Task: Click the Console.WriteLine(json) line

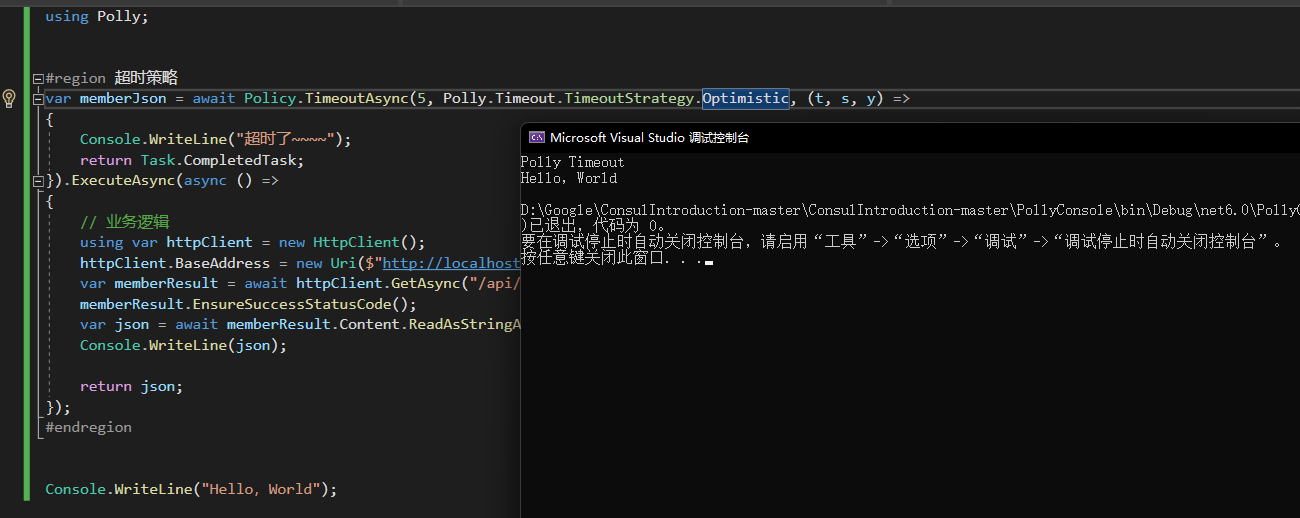Action: point(183,345)
